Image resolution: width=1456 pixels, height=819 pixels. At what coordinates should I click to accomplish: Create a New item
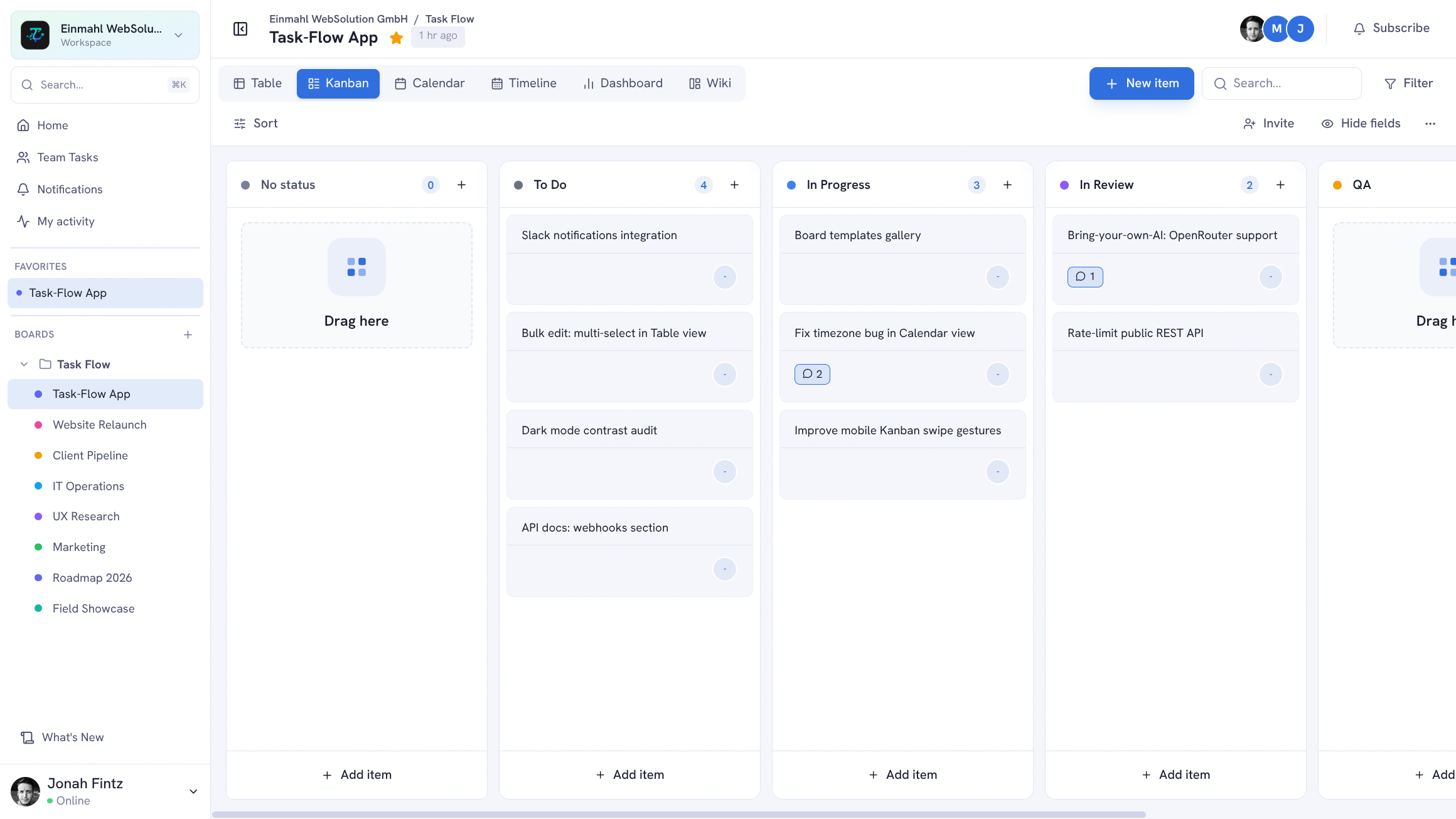tap(1142, 83)
